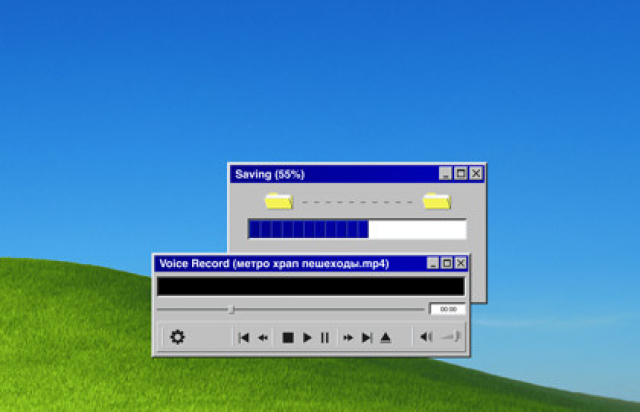
Task: Click the Saving progress bar
Action: (357, 229)
